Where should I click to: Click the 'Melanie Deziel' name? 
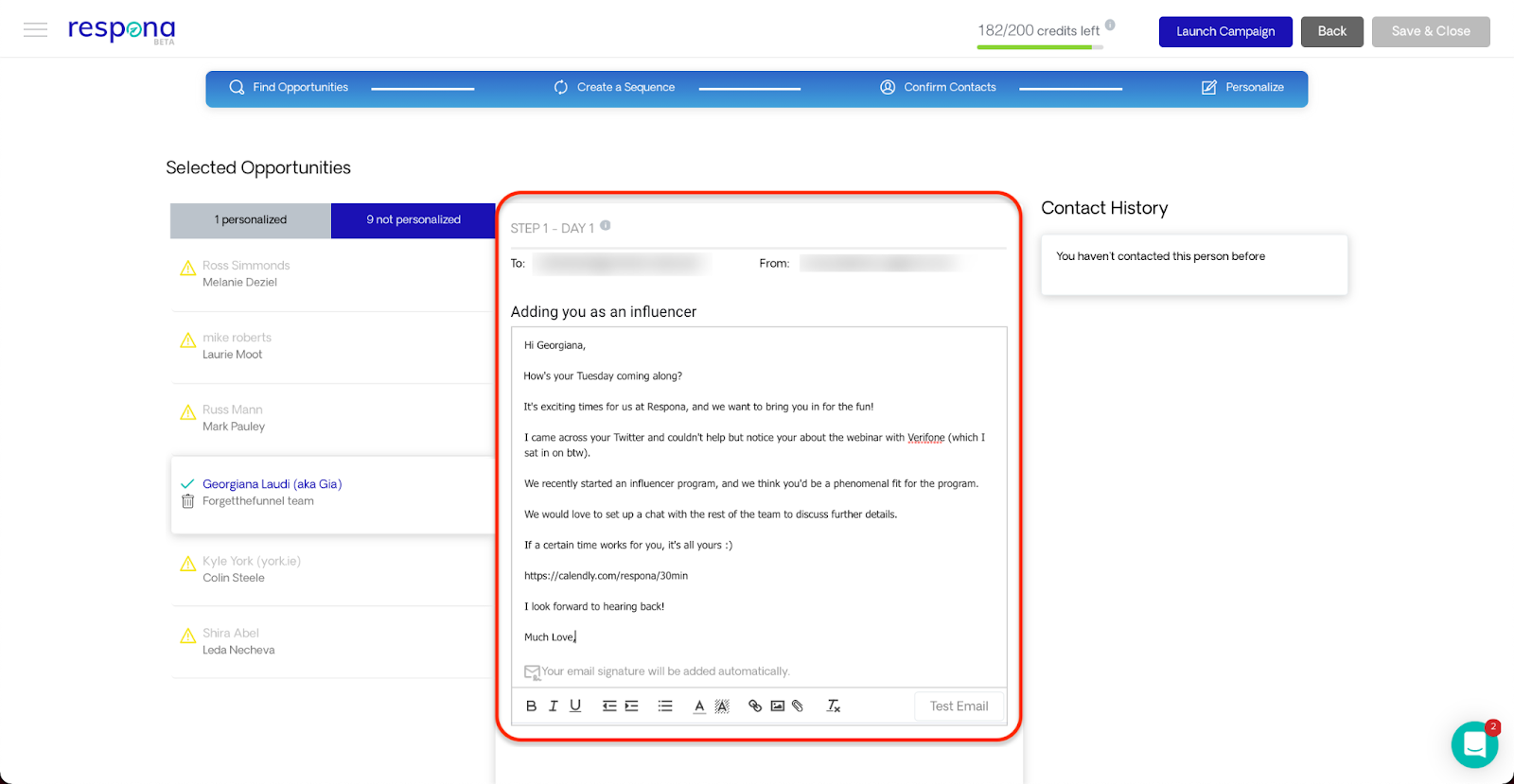click(x=239, y=283)
